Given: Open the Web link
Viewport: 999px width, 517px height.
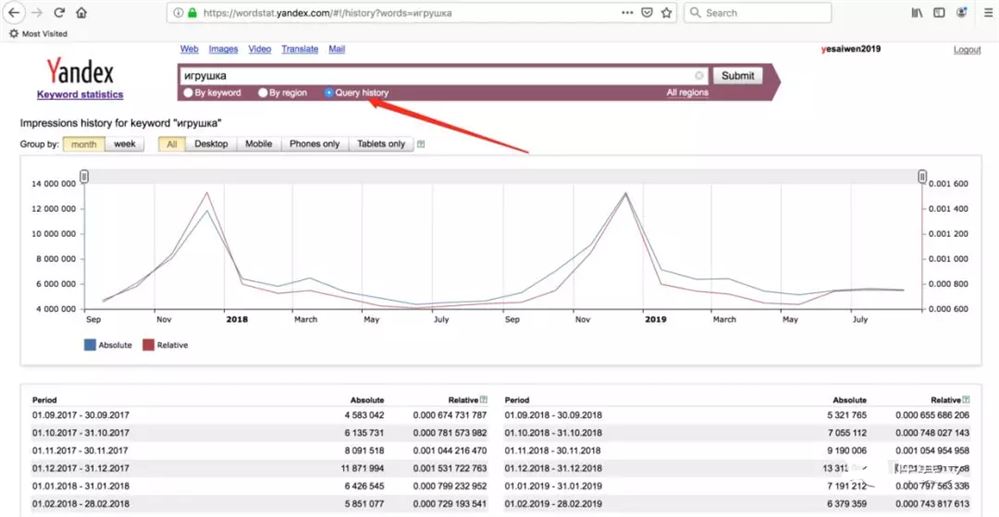Looking at the screenshot, I should (x=189, y=49).
